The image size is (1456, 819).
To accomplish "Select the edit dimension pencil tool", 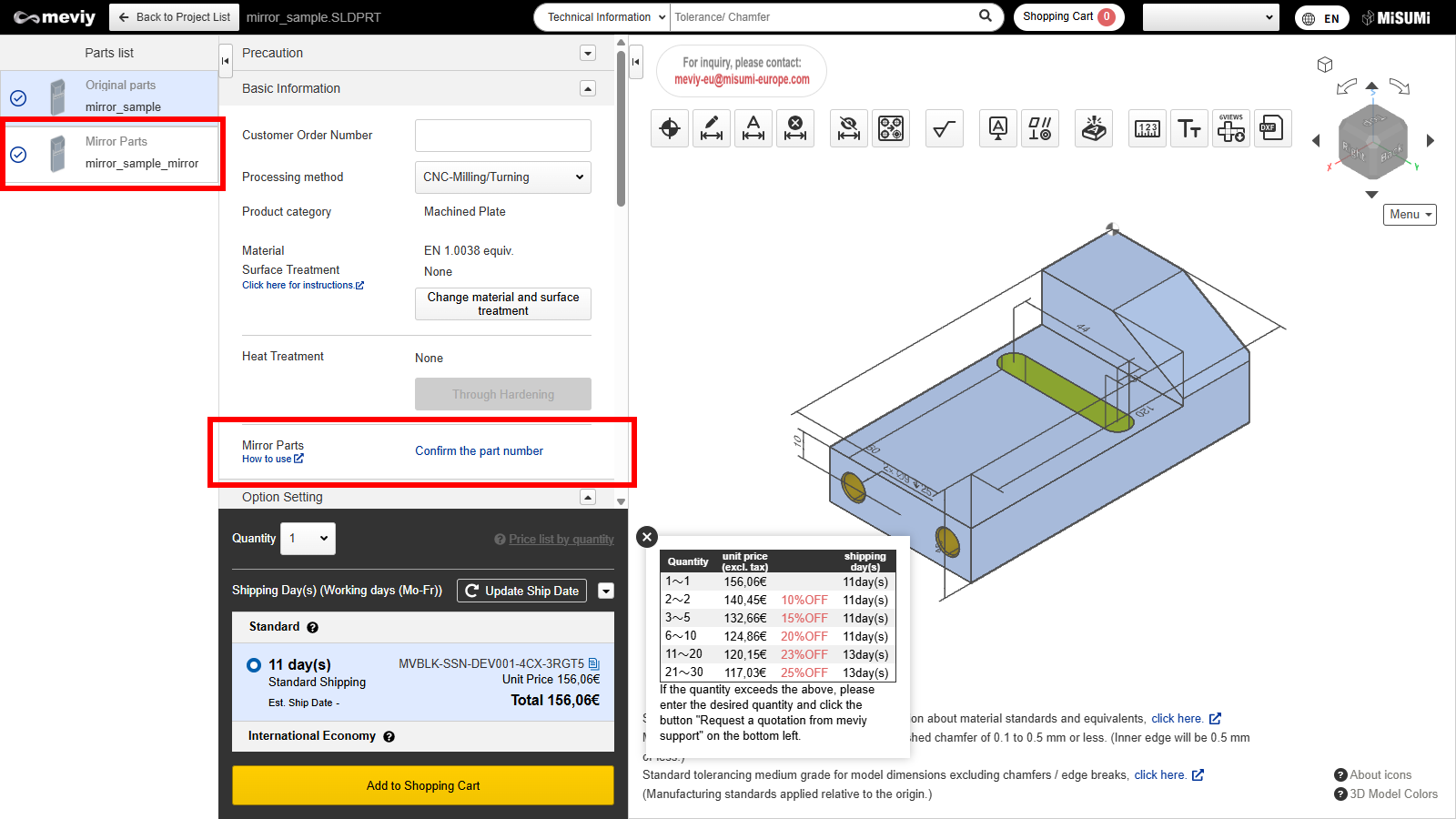I will 712,129.
